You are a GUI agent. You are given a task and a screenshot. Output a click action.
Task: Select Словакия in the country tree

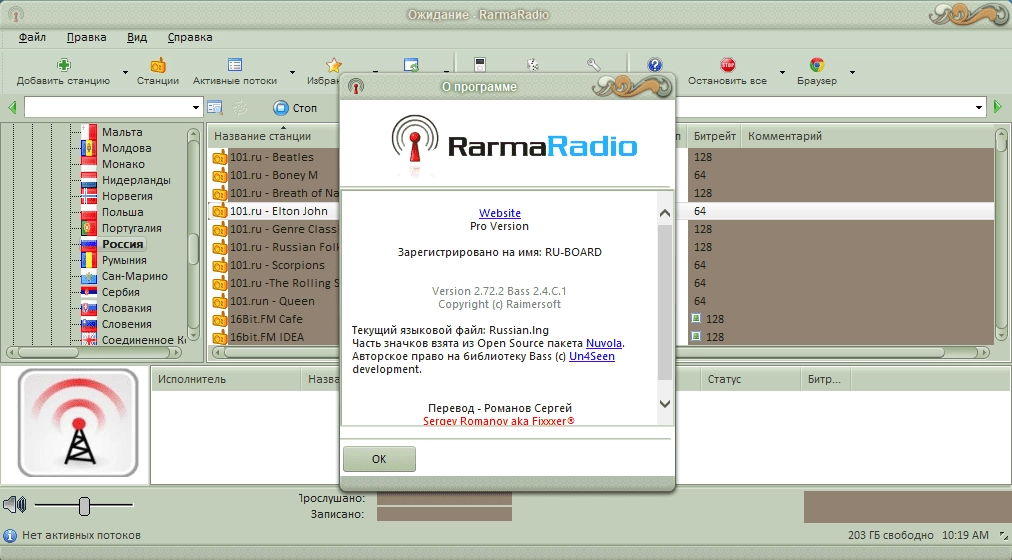[126, 308]
